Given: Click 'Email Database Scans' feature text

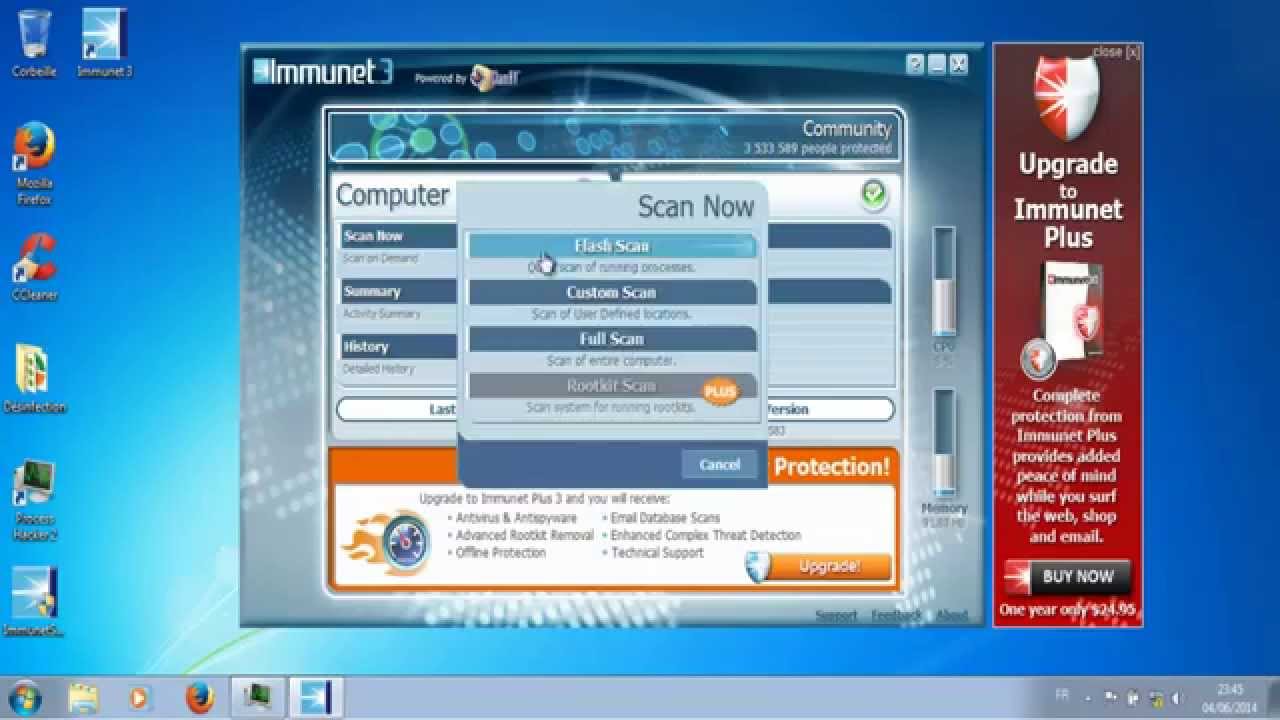Looking at the screenshot, I should pyautogui.click(x=666, y=518).
